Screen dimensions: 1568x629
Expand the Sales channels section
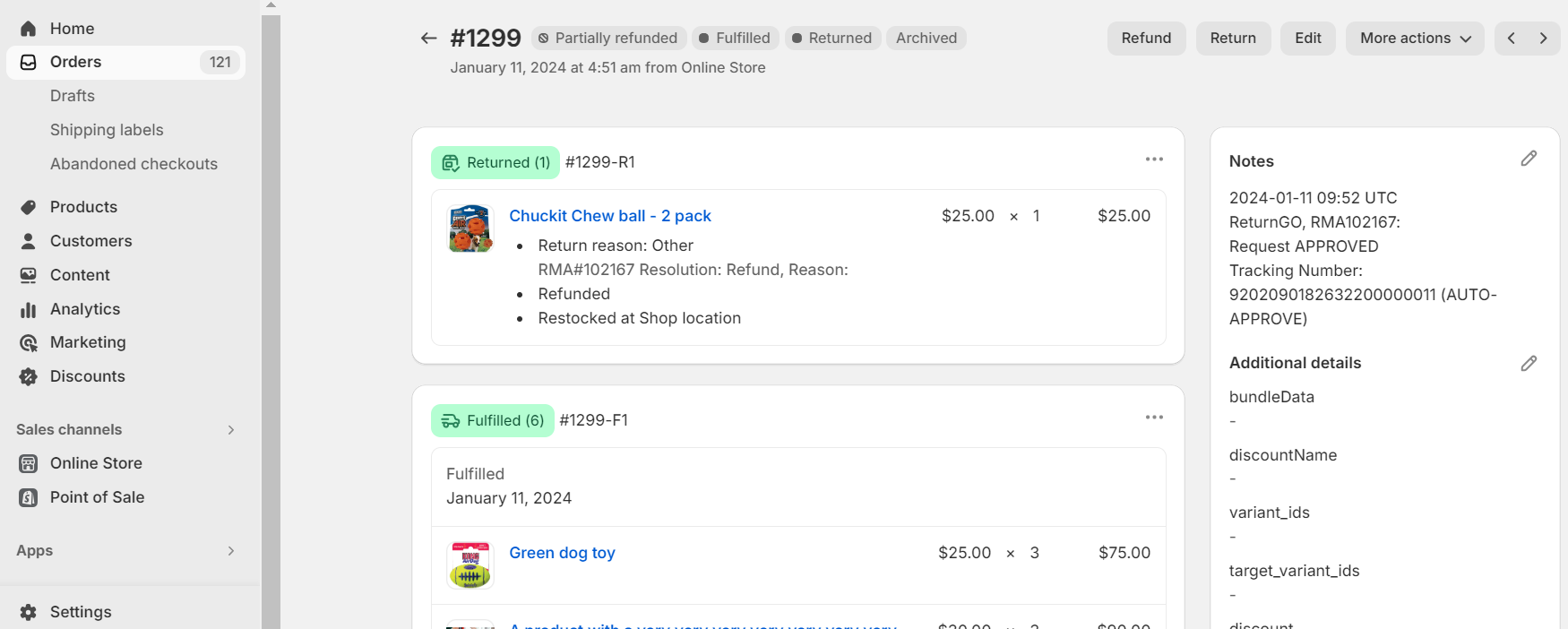(x=231, y=430)
